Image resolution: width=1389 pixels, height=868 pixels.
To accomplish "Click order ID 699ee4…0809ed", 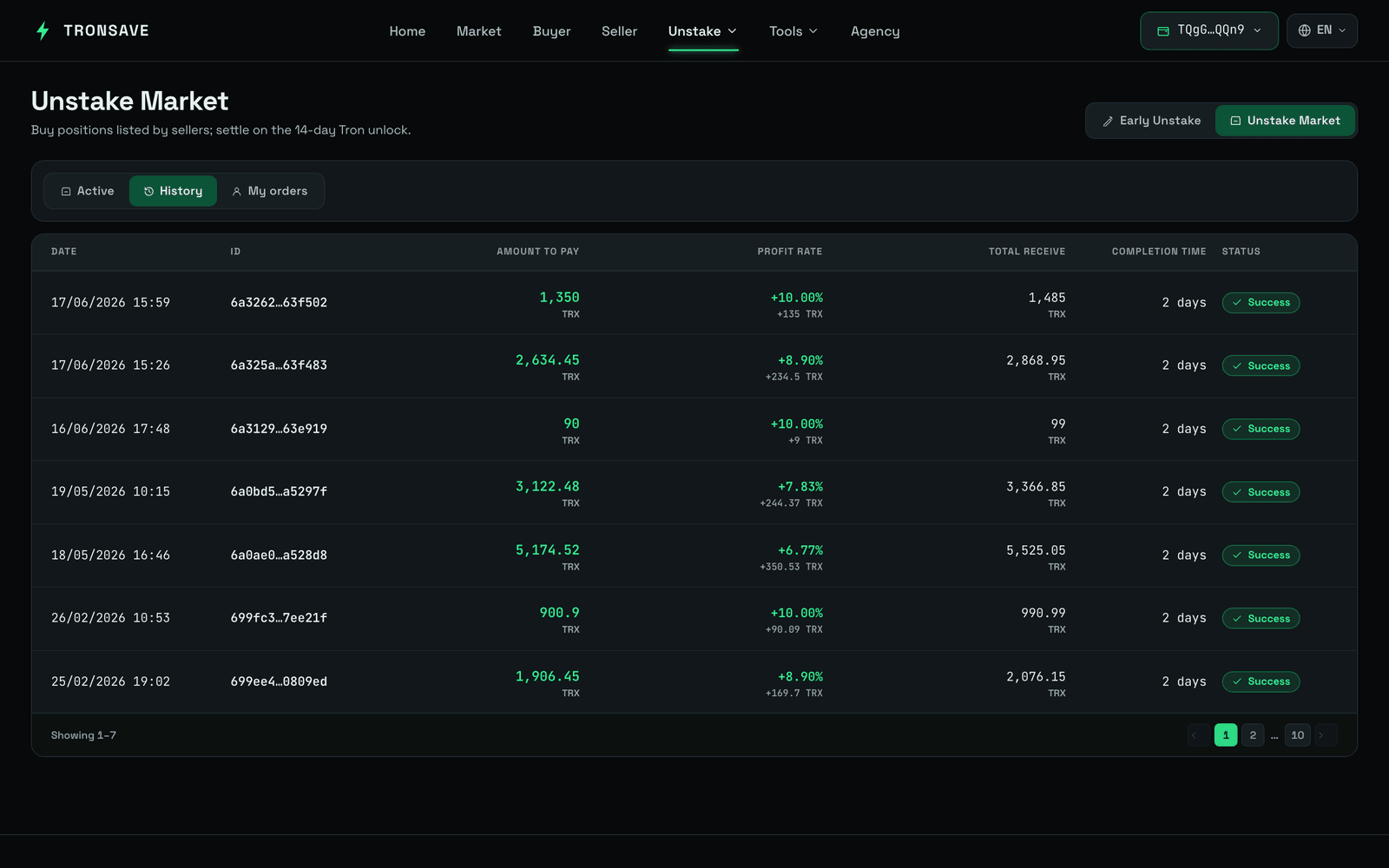I will point(279,681).
